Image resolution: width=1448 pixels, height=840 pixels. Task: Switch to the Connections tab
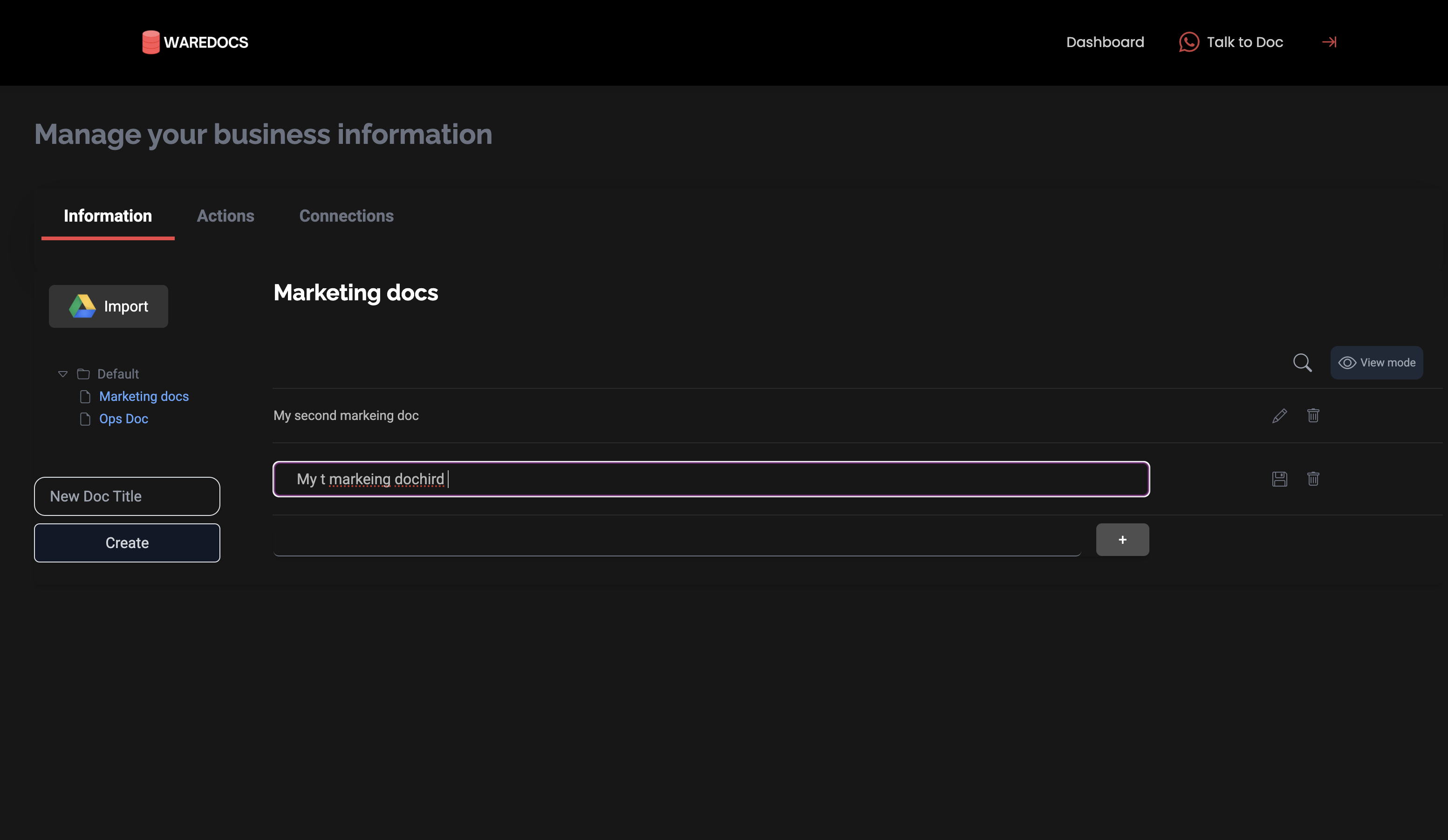click(x=346, y=216)
